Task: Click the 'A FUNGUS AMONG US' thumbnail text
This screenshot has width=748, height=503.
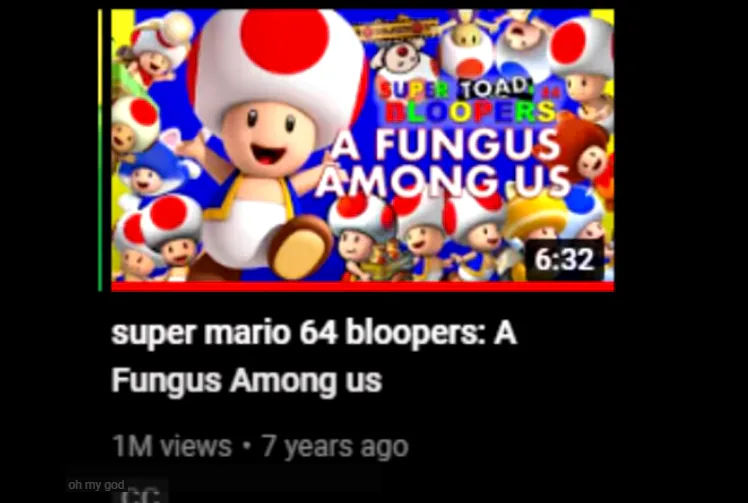Action: 444,163
